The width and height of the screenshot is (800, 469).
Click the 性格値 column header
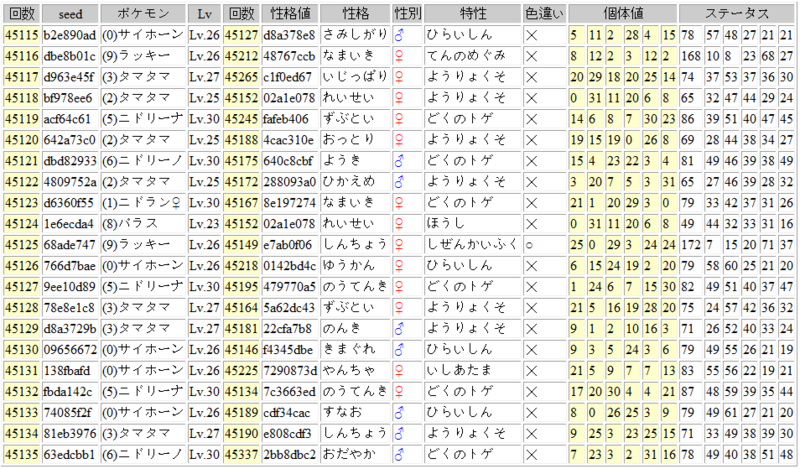(290, 14)
